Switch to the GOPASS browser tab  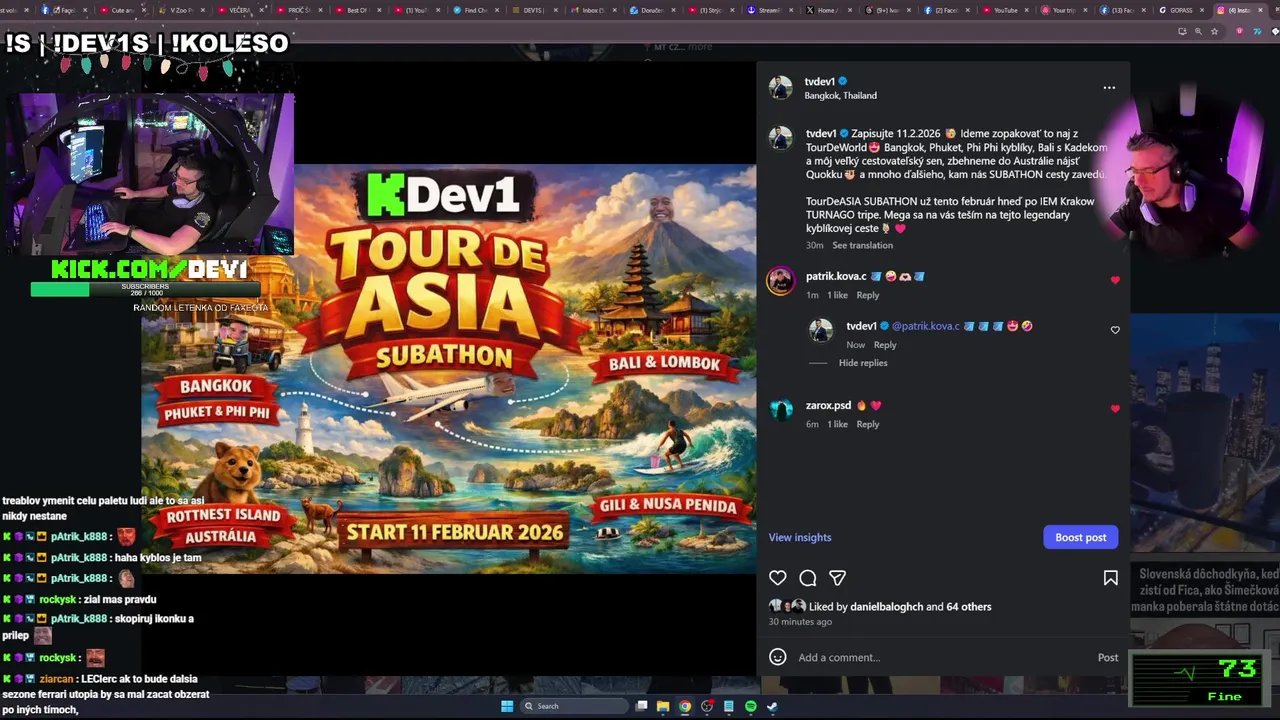tap(1180, 10)
